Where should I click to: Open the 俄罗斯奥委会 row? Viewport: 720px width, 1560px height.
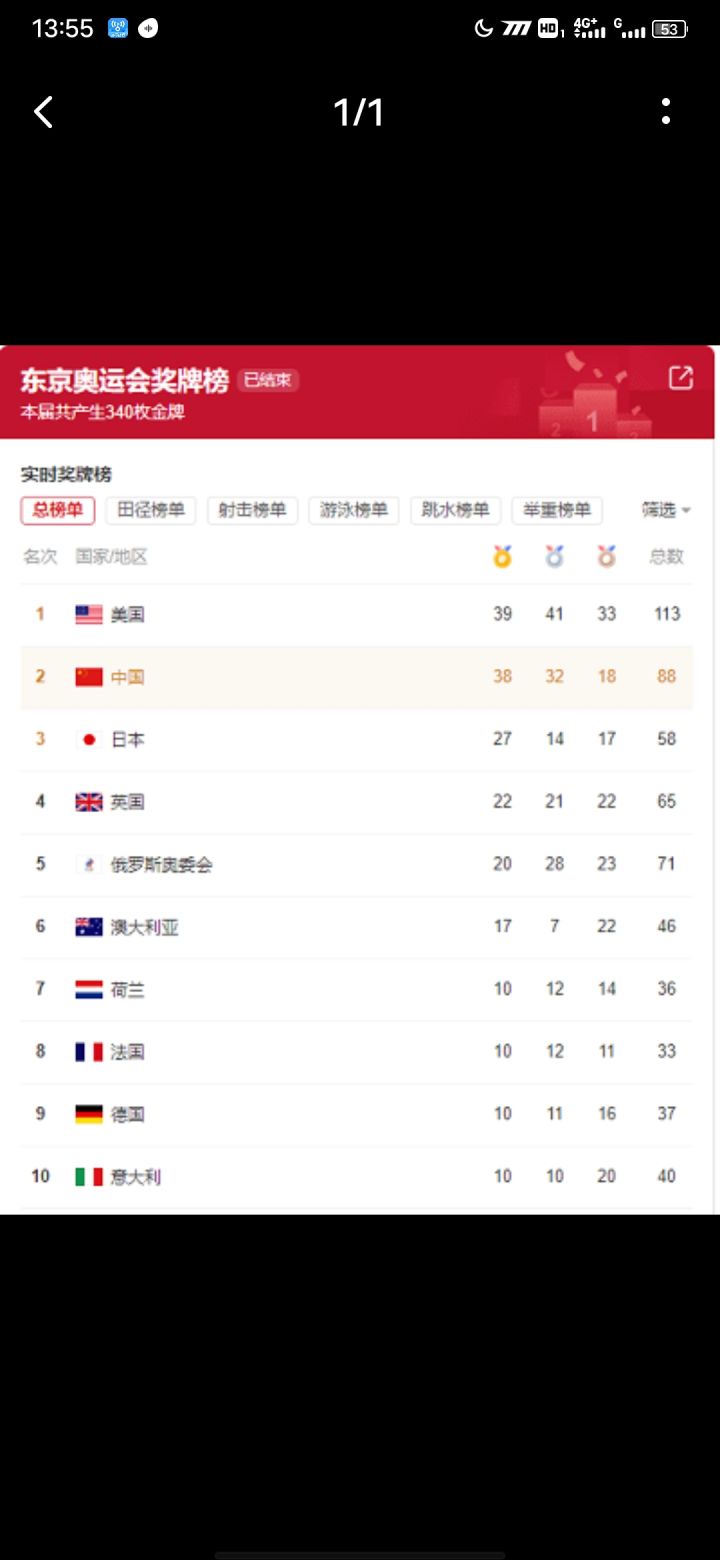point(356,865)
